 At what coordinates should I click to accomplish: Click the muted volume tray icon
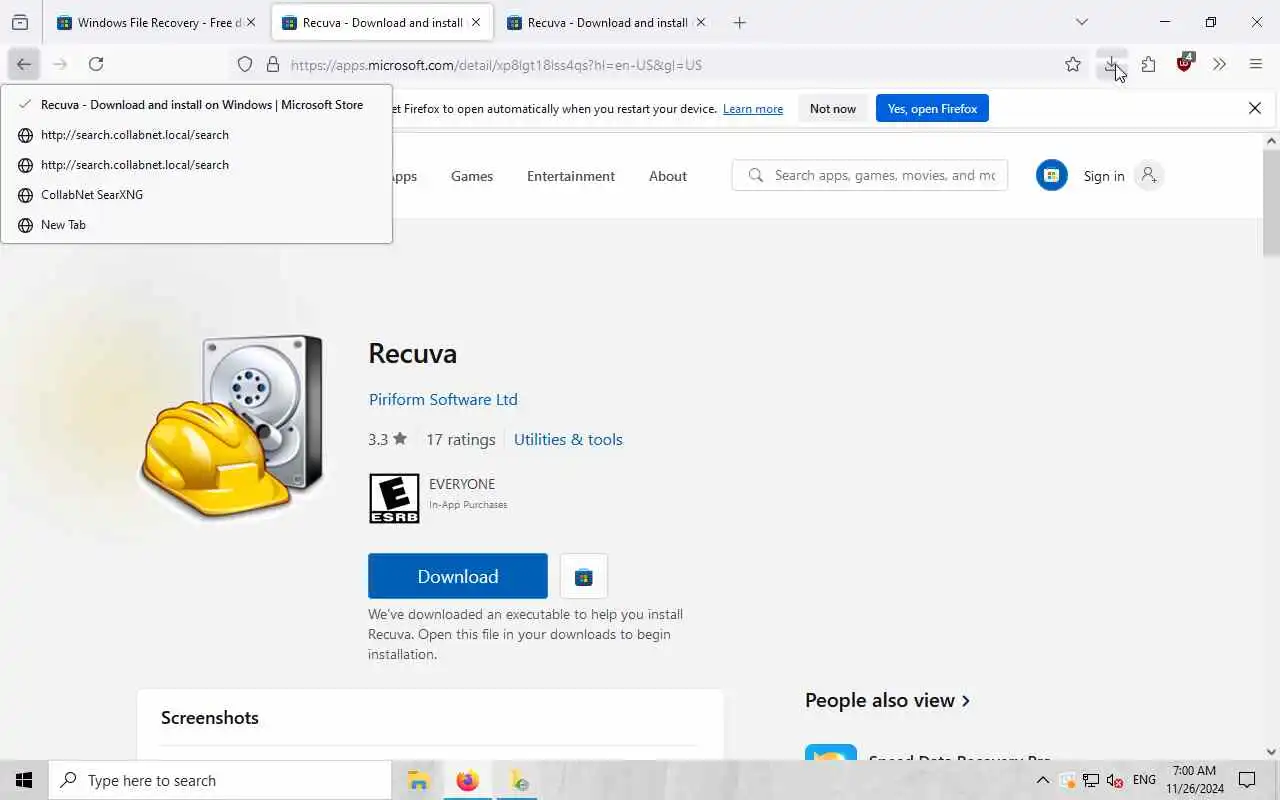coord(1115,780)
